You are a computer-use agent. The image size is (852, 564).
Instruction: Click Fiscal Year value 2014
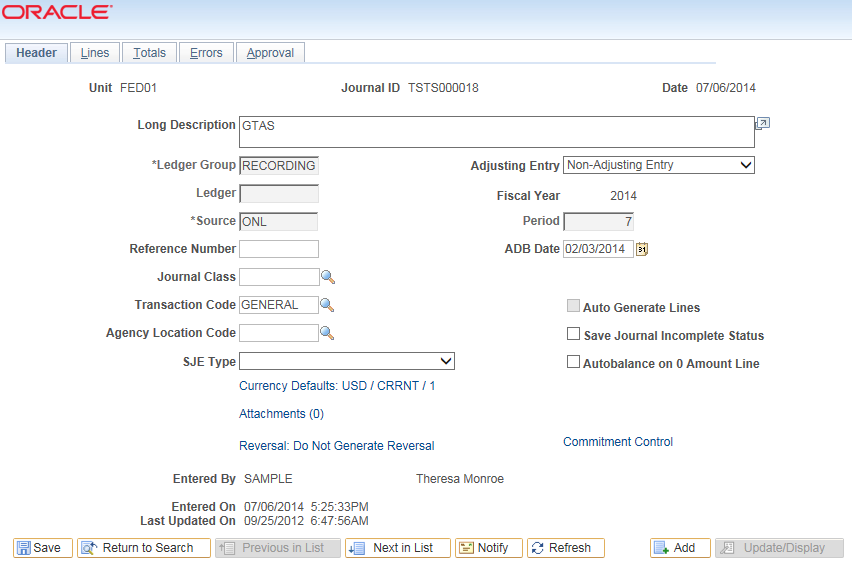click(x=623, y=196)
